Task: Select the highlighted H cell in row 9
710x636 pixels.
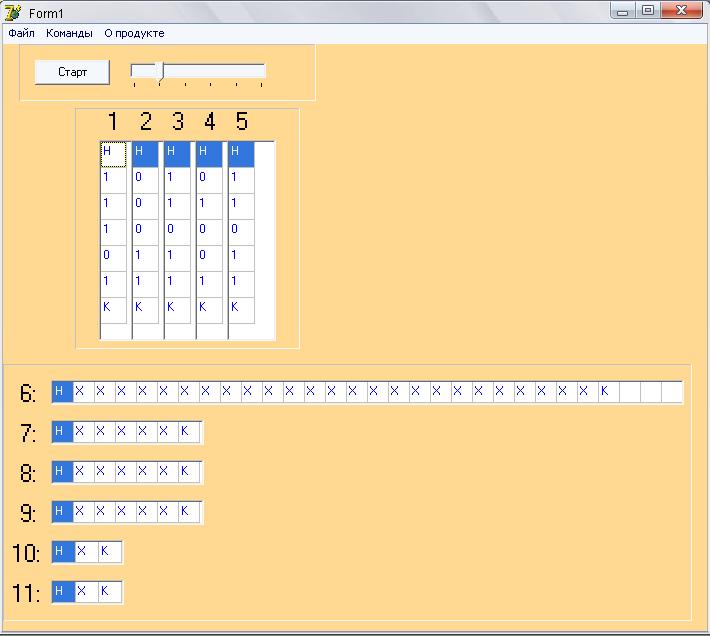Action: tap(62, 512)
